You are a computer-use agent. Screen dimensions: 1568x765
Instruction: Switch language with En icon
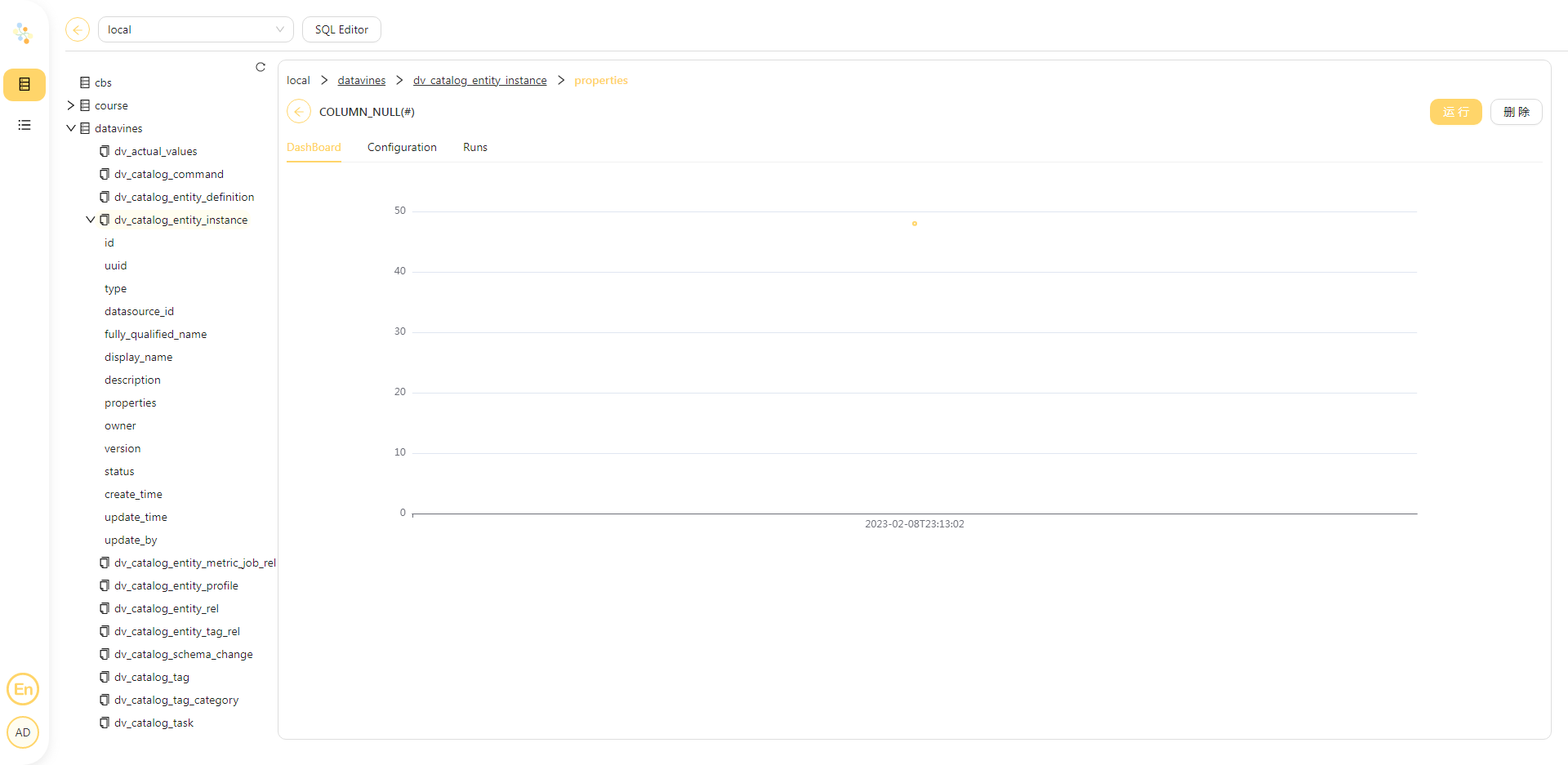pyautogui.click(x=23, y=689)
